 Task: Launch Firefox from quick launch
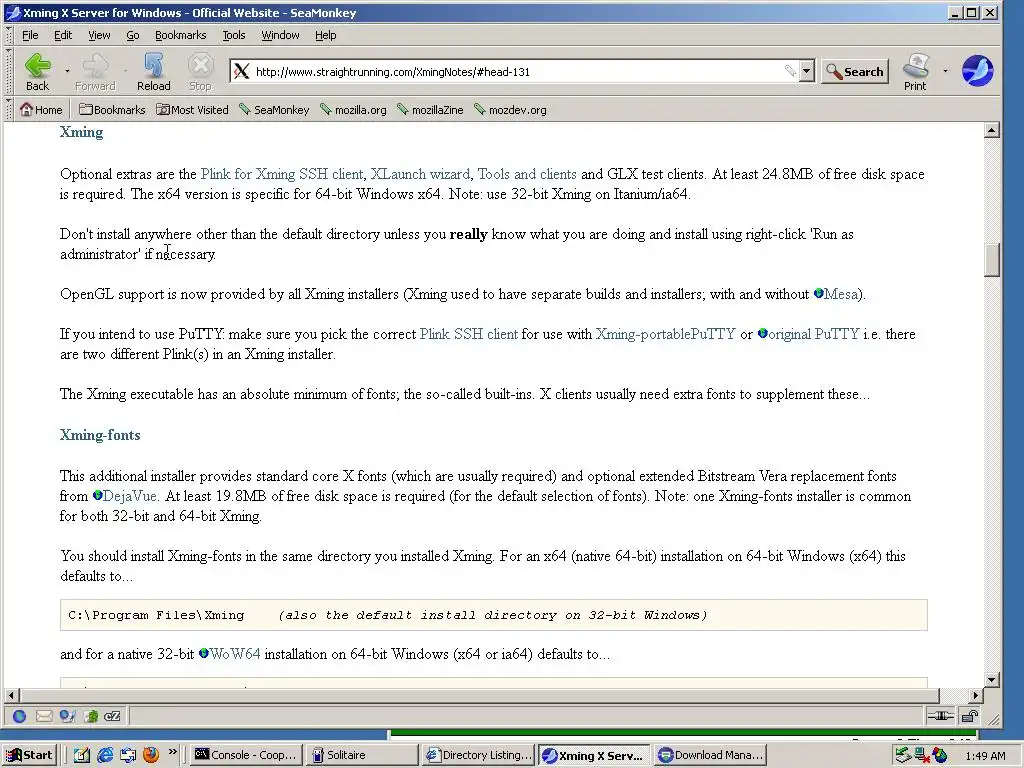pos(151,755)
